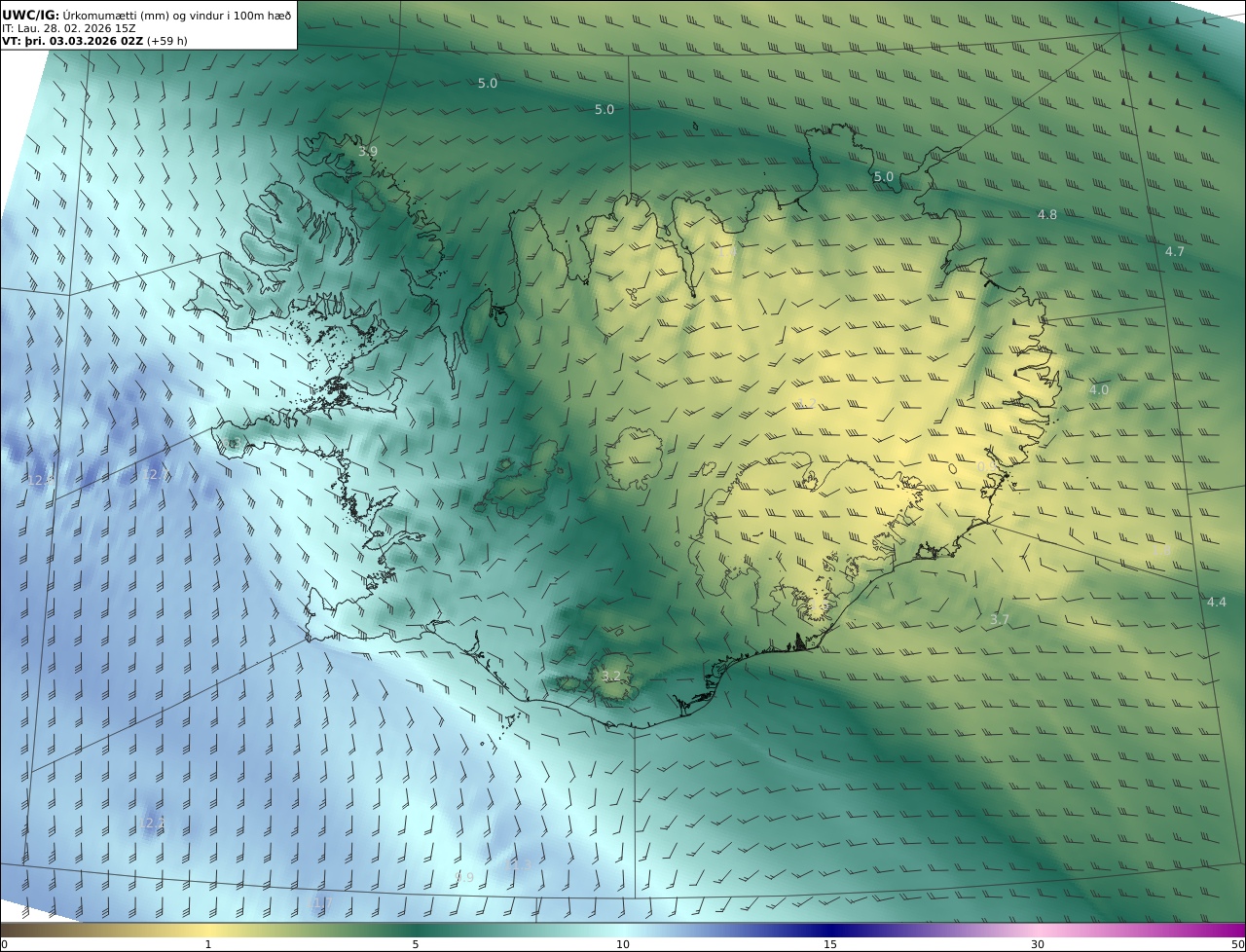Image resolution: width=1246 pixels, height=952 pixels.
Task: Click the 3.9 value over the Westfjords
Action: 367,152
